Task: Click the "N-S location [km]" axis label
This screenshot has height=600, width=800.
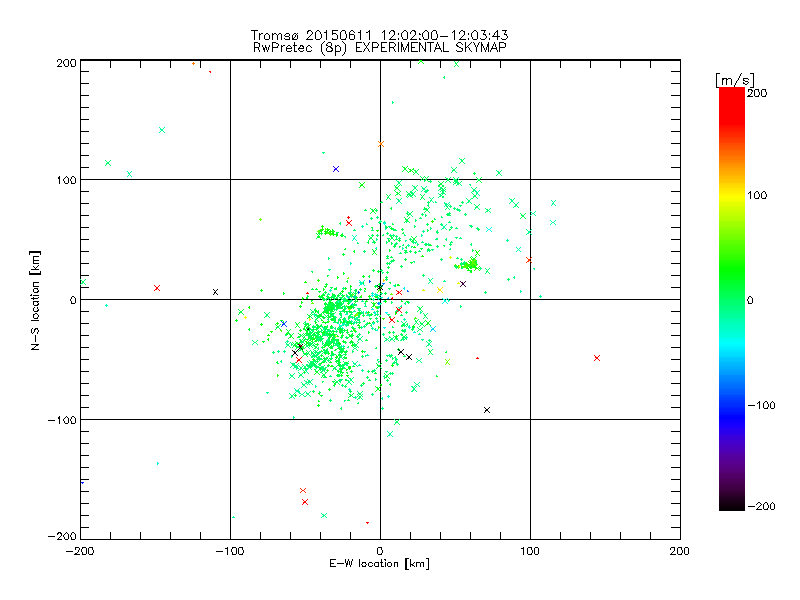Action: pos(35,300)
